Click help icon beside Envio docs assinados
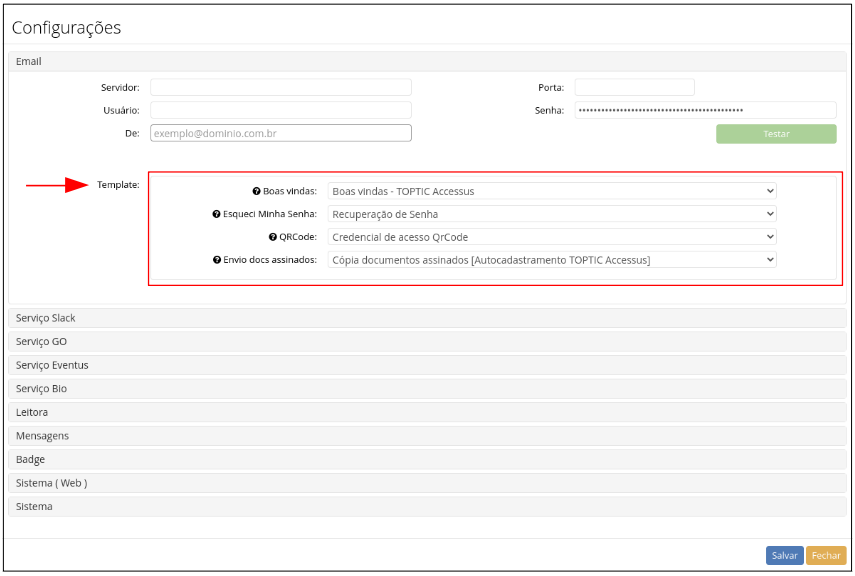The image size is (855, 576). click(x=216, y=260)
